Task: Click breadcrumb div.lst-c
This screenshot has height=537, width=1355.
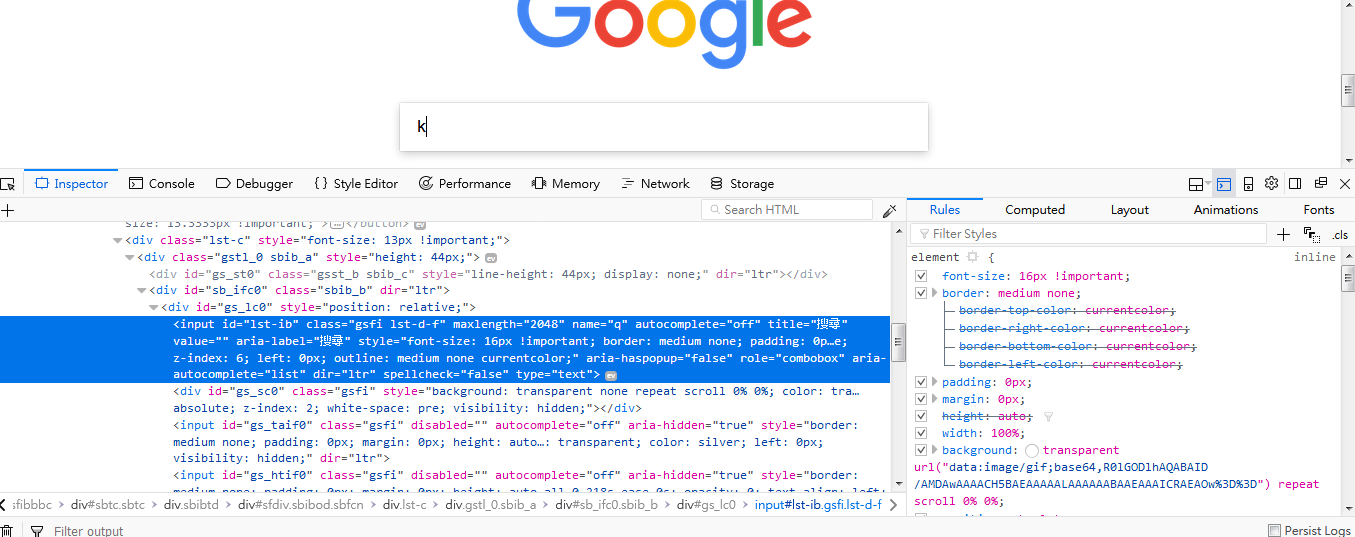Action: [405, 505]
